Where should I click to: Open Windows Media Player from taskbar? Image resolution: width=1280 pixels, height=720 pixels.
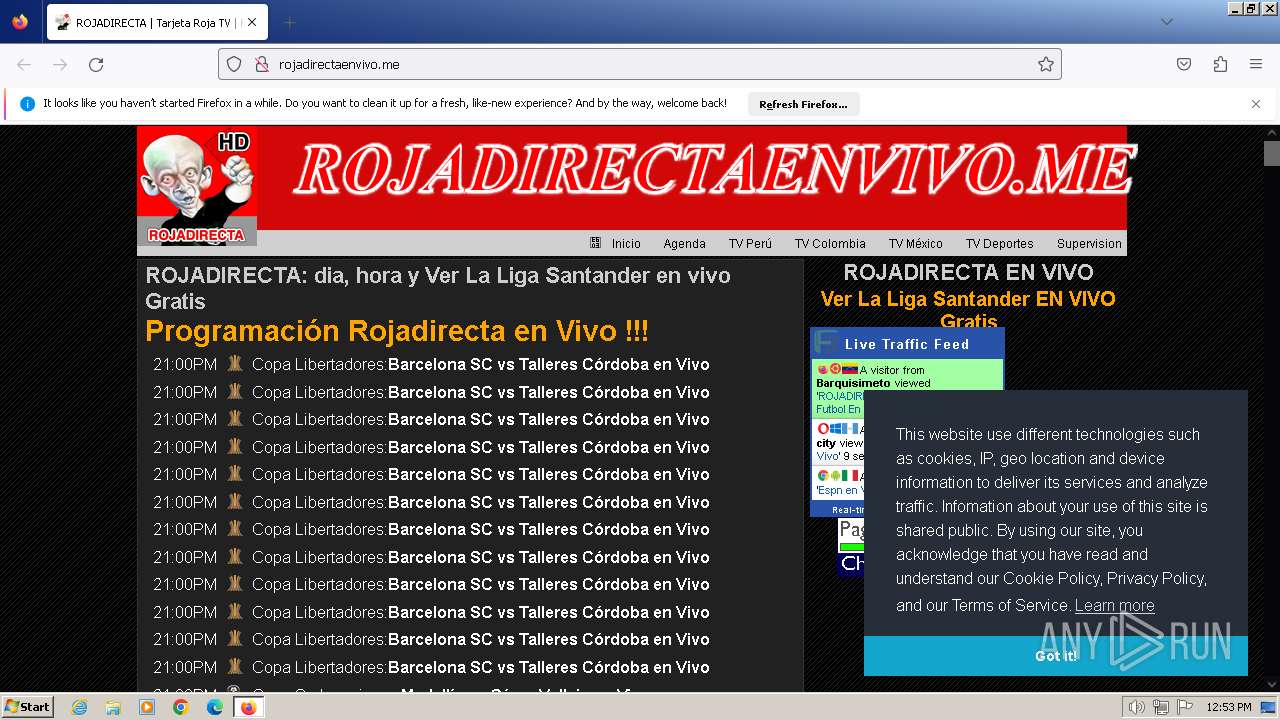[x=147, y=707]
